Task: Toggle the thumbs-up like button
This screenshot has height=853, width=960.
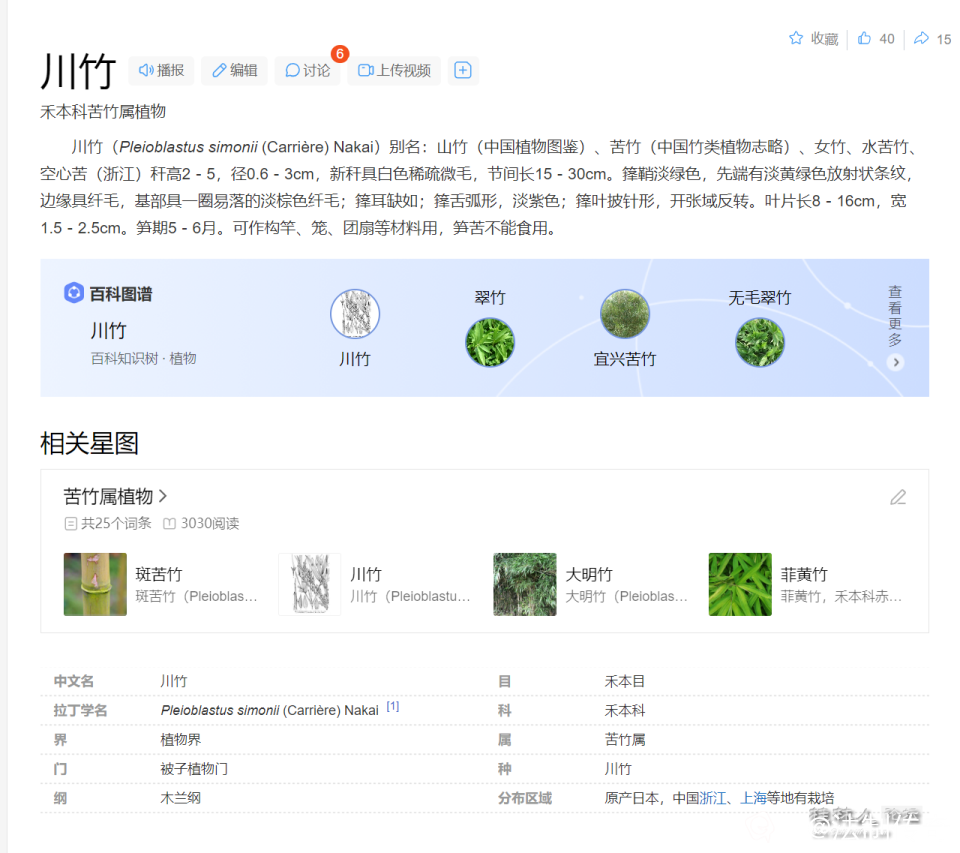Action: tap(865, 39)
